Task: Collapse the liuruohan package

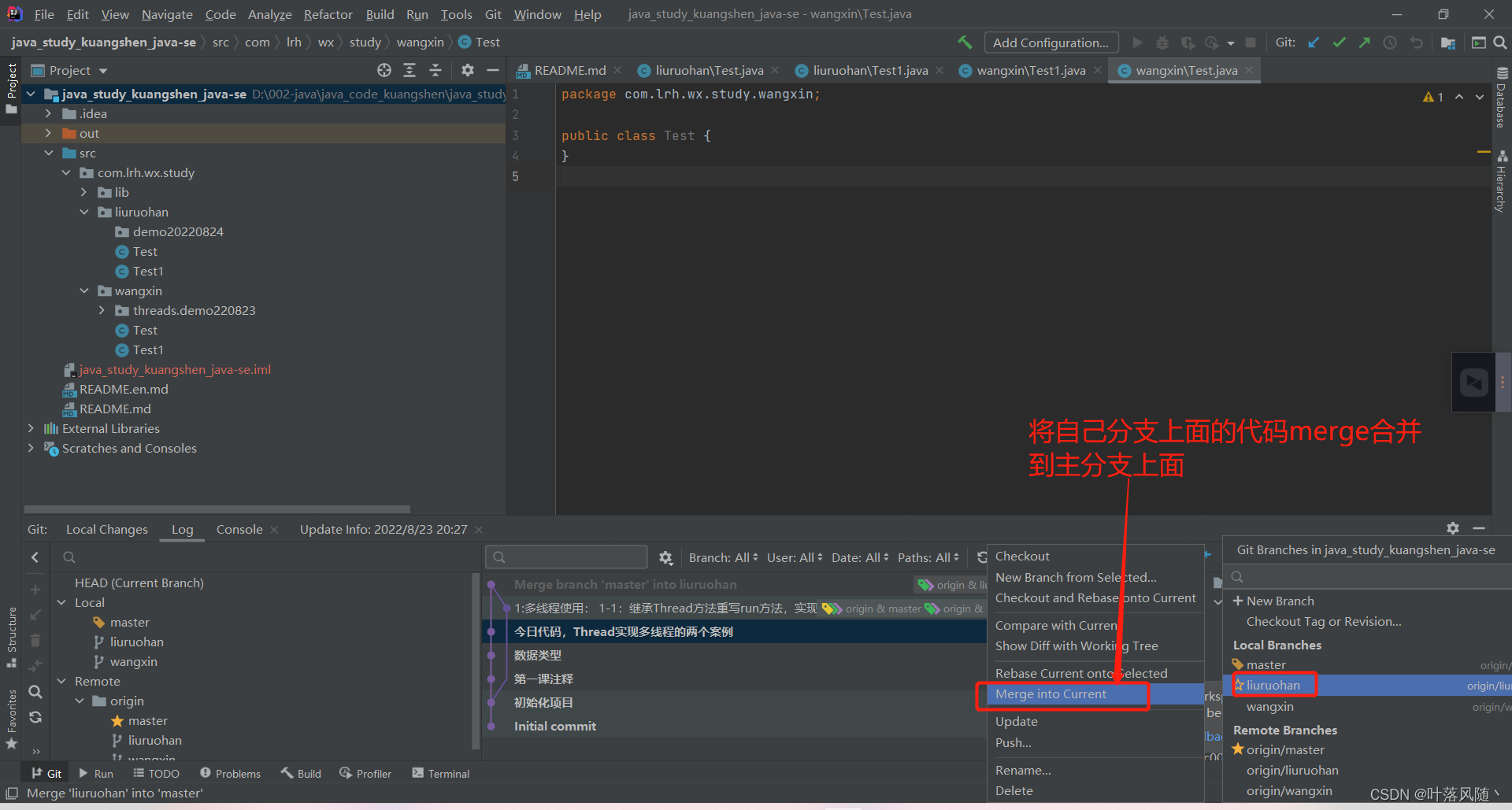Action: click(x=84, y=212)
